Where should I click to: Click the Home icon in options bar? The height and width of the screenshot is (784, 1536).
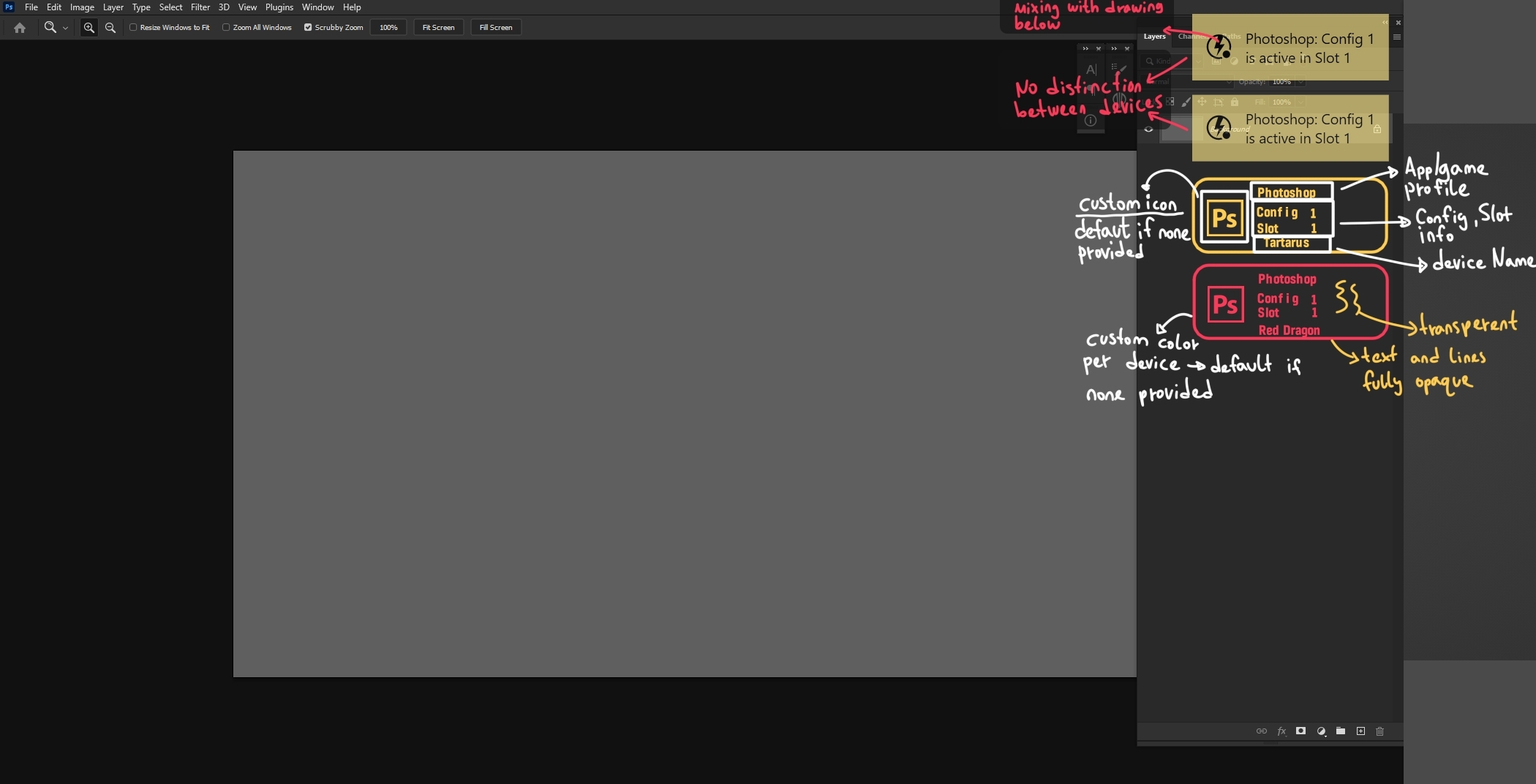(20, 28)
